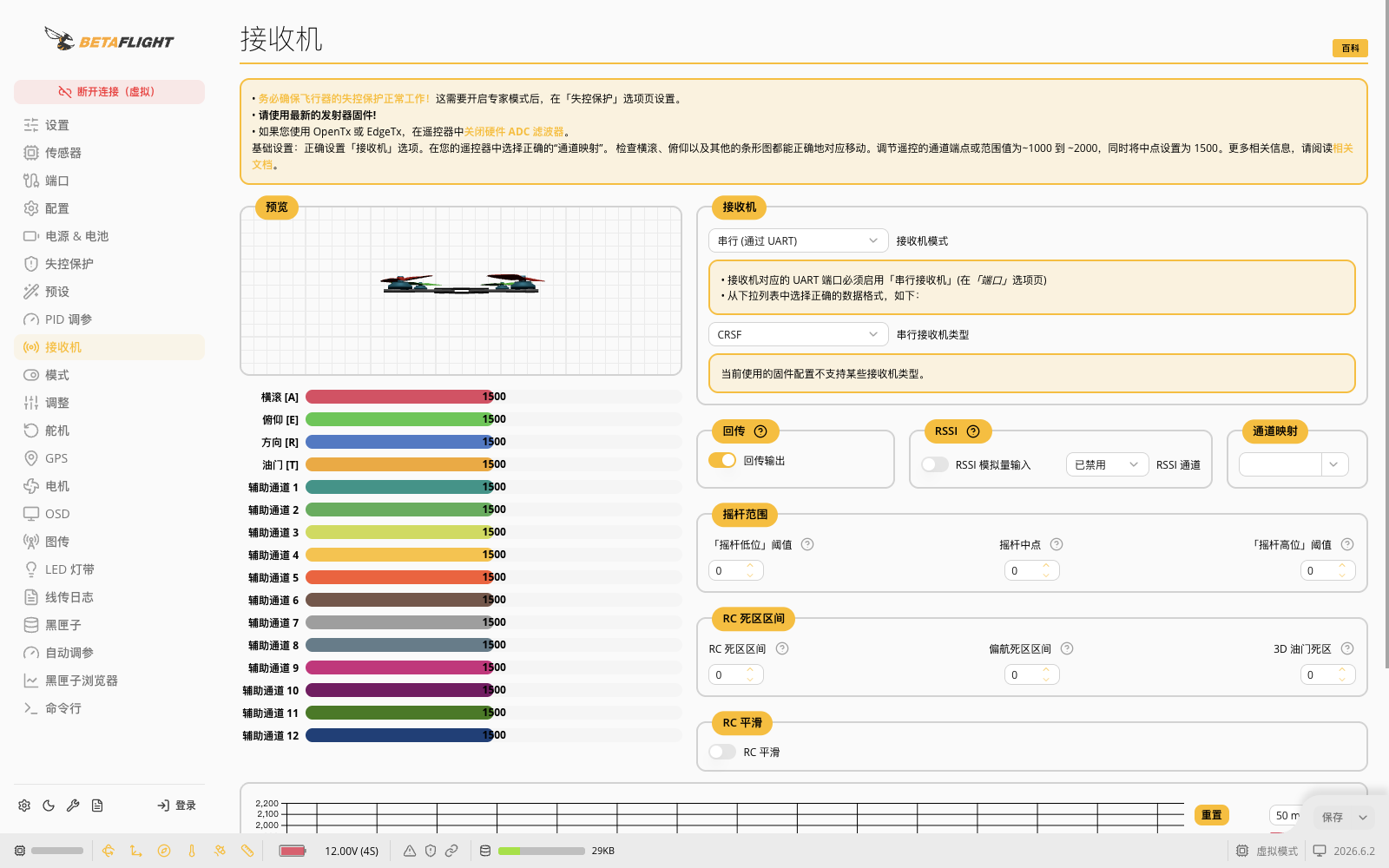This screenshot has width=1389, height=868.
Task: Click the 电源 & 电池 battery icon in sidebar
Action: 31,236
